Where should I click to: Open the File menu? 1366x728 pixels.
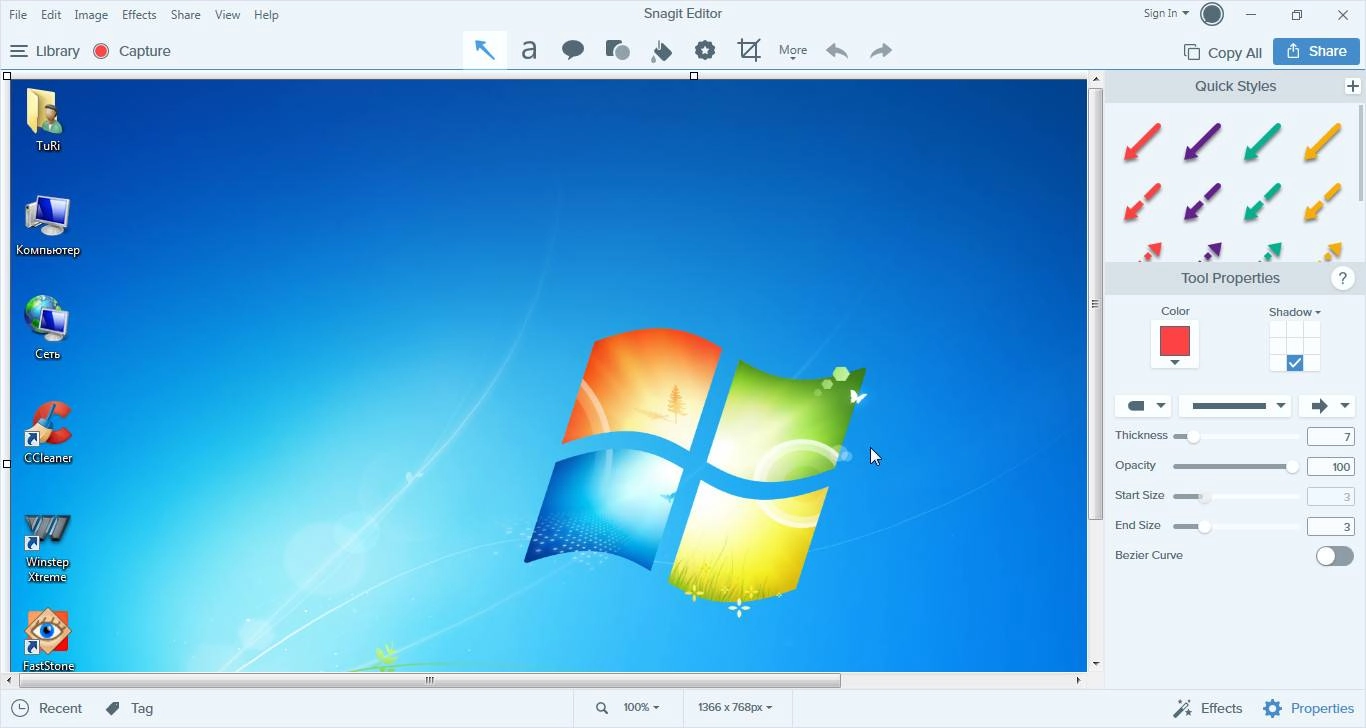pyautogui.click(x=18, y=15)
